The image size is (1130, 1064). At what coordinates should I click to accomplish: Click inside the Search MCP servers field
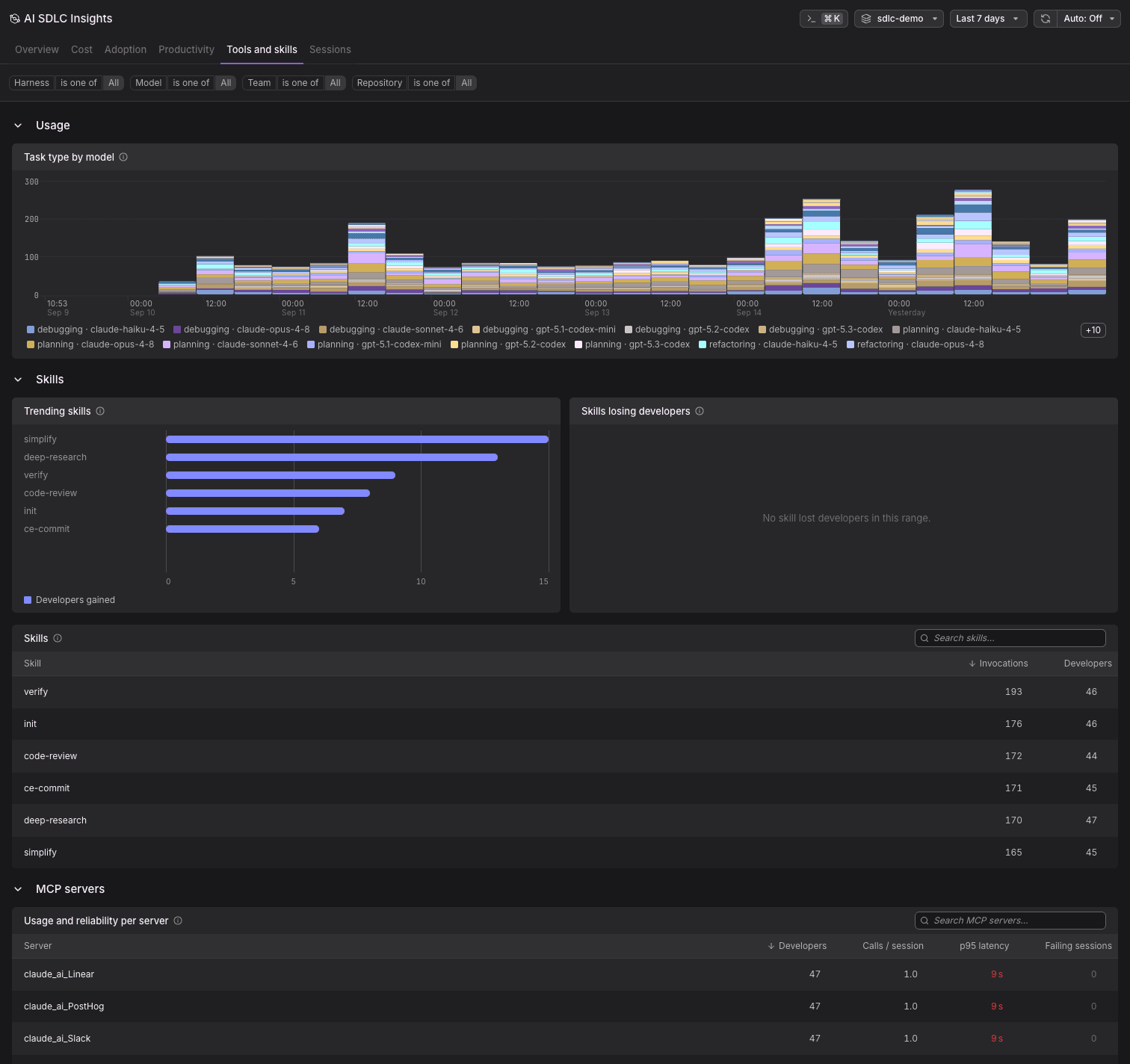1010,921
